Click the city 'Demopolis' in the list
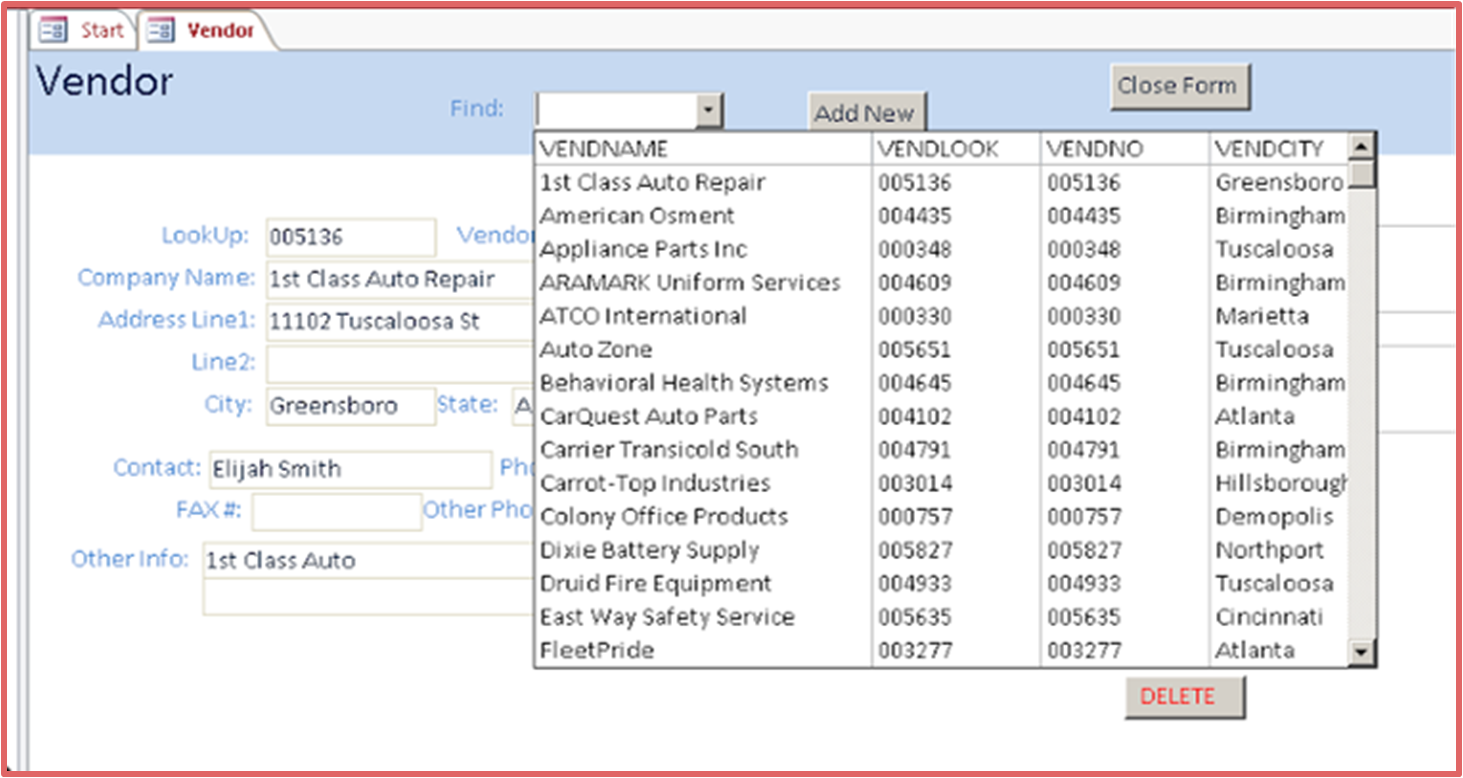Screen dimensions: 1463x778 [x=1275, y=517]
